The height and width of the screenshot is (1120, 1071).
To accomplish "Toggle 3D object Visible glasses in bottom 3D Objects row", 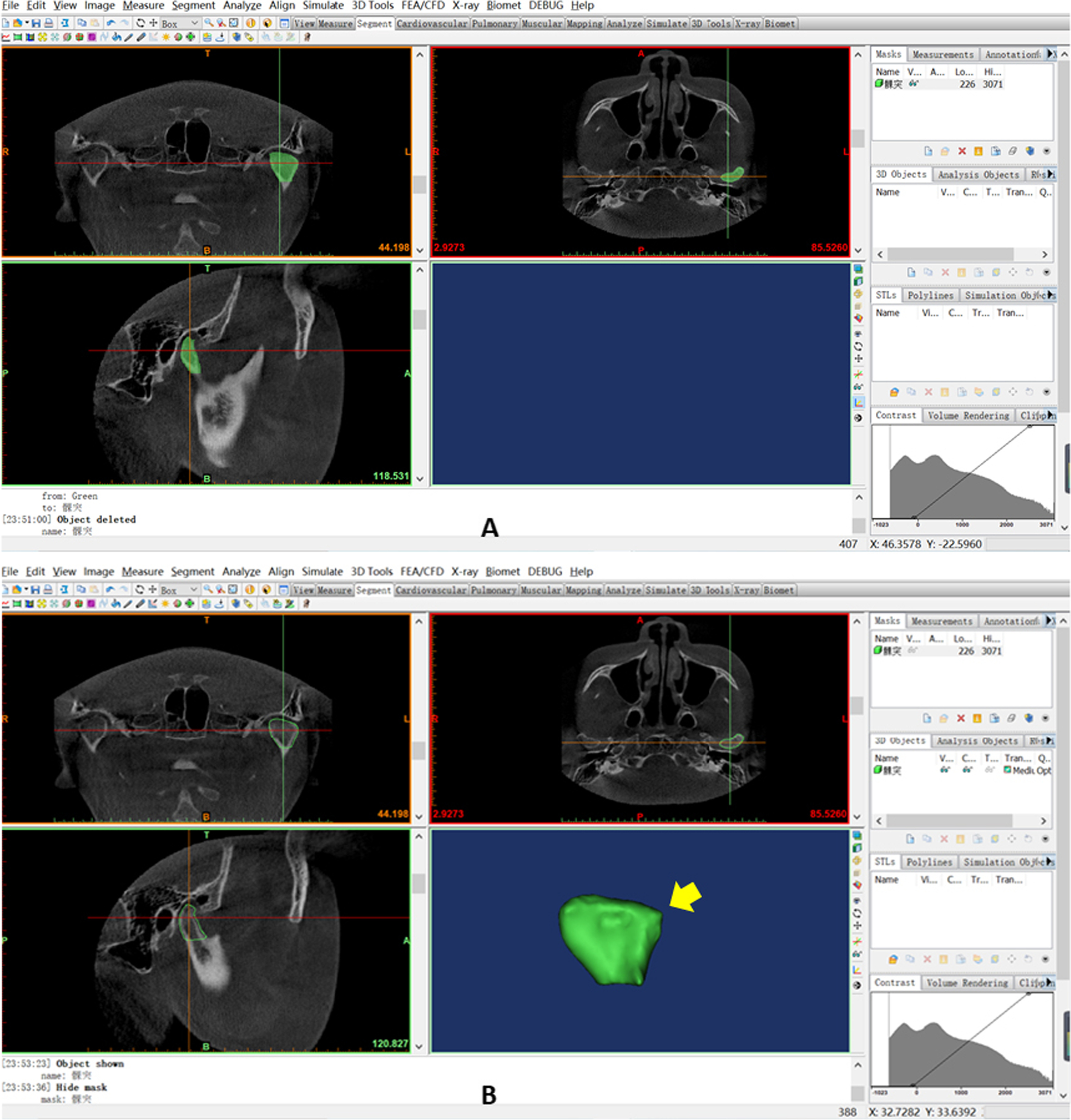I will click(945, 770).
